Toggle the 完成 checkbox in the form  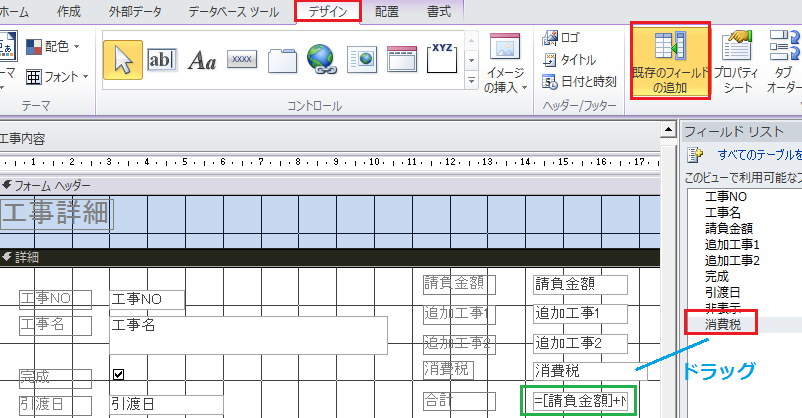(119, 374)
